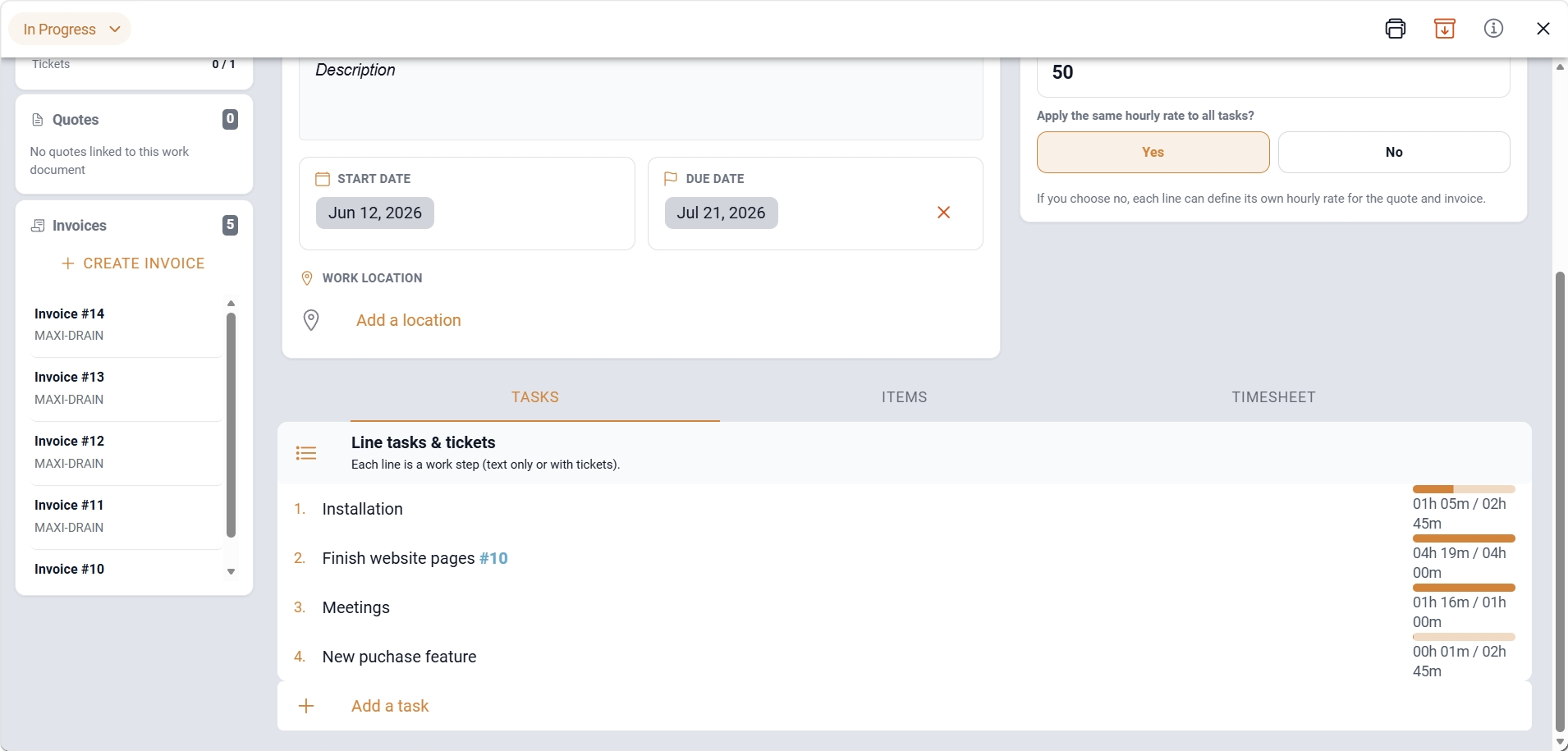This screenshot has height=751, width=1568.
Task: Click the map pin beside Add a location
Action: coord(311,320)
